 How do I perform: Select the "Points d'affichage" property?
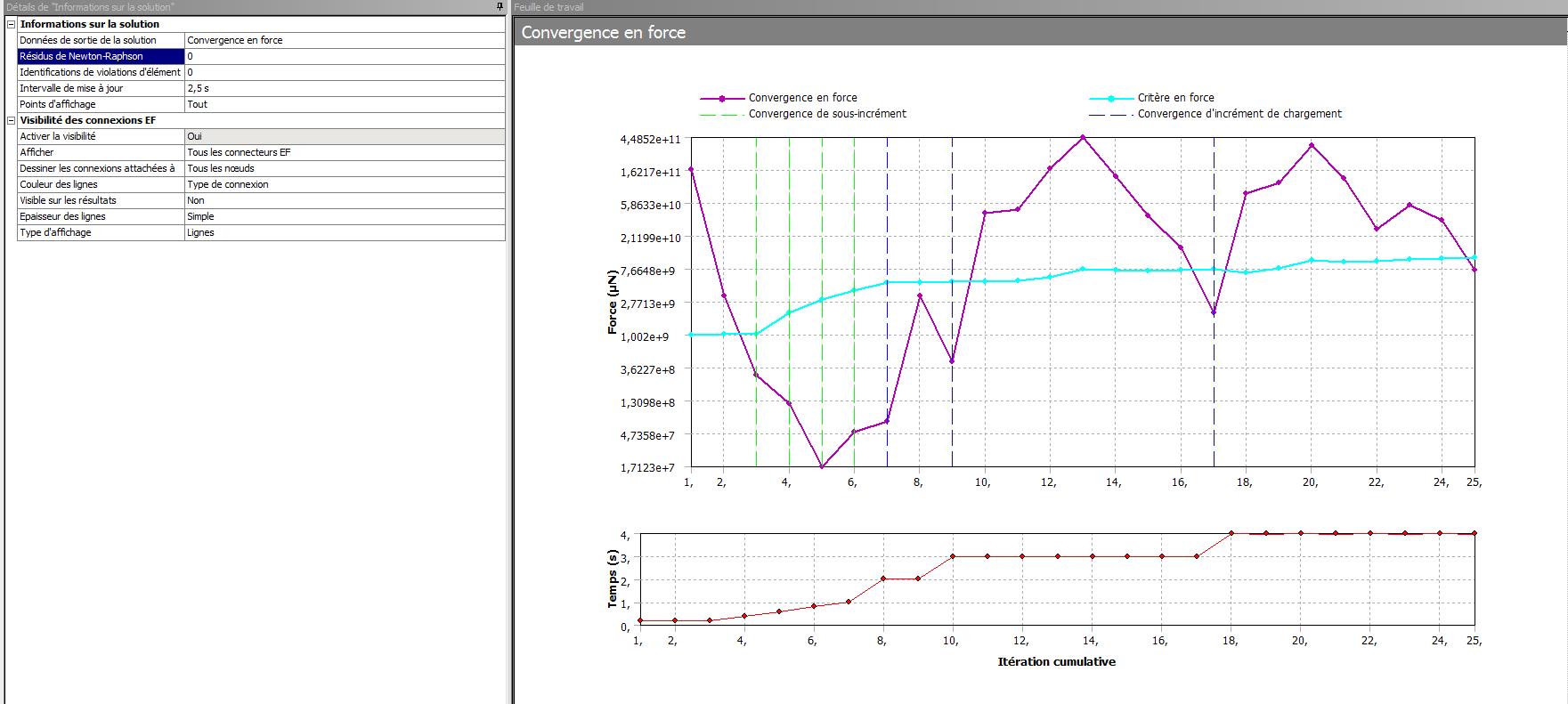pos(101,104)
